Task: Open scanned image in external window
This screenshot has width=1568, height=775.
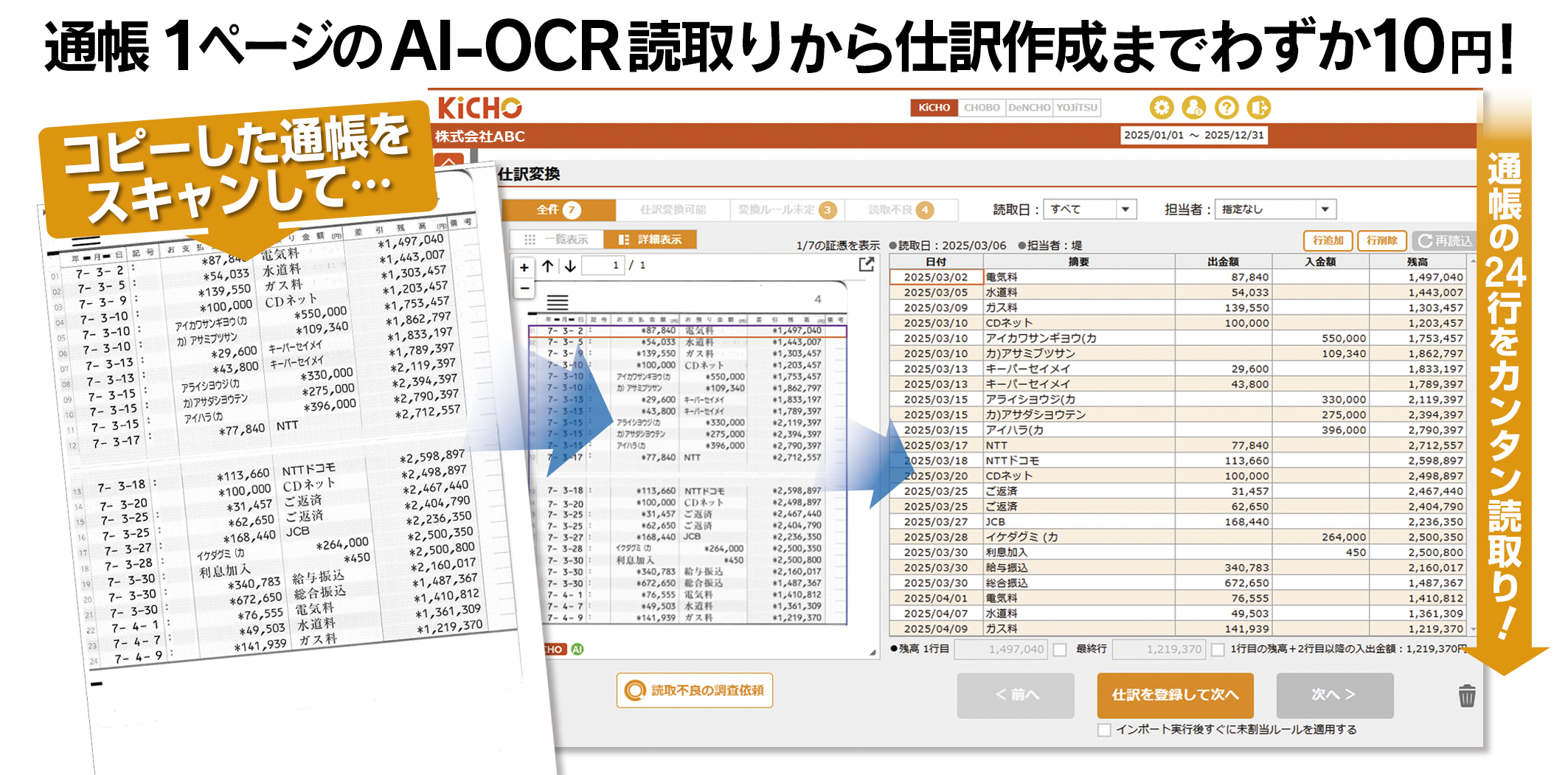Action: [867, 265]
